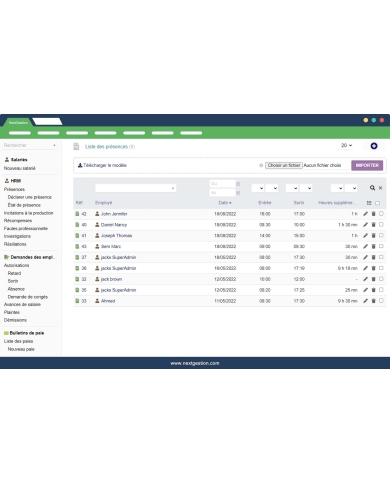Open the Rechercher dropdown in sidebar
Screen dimensions: 390x484
click(x=30, y=145)
